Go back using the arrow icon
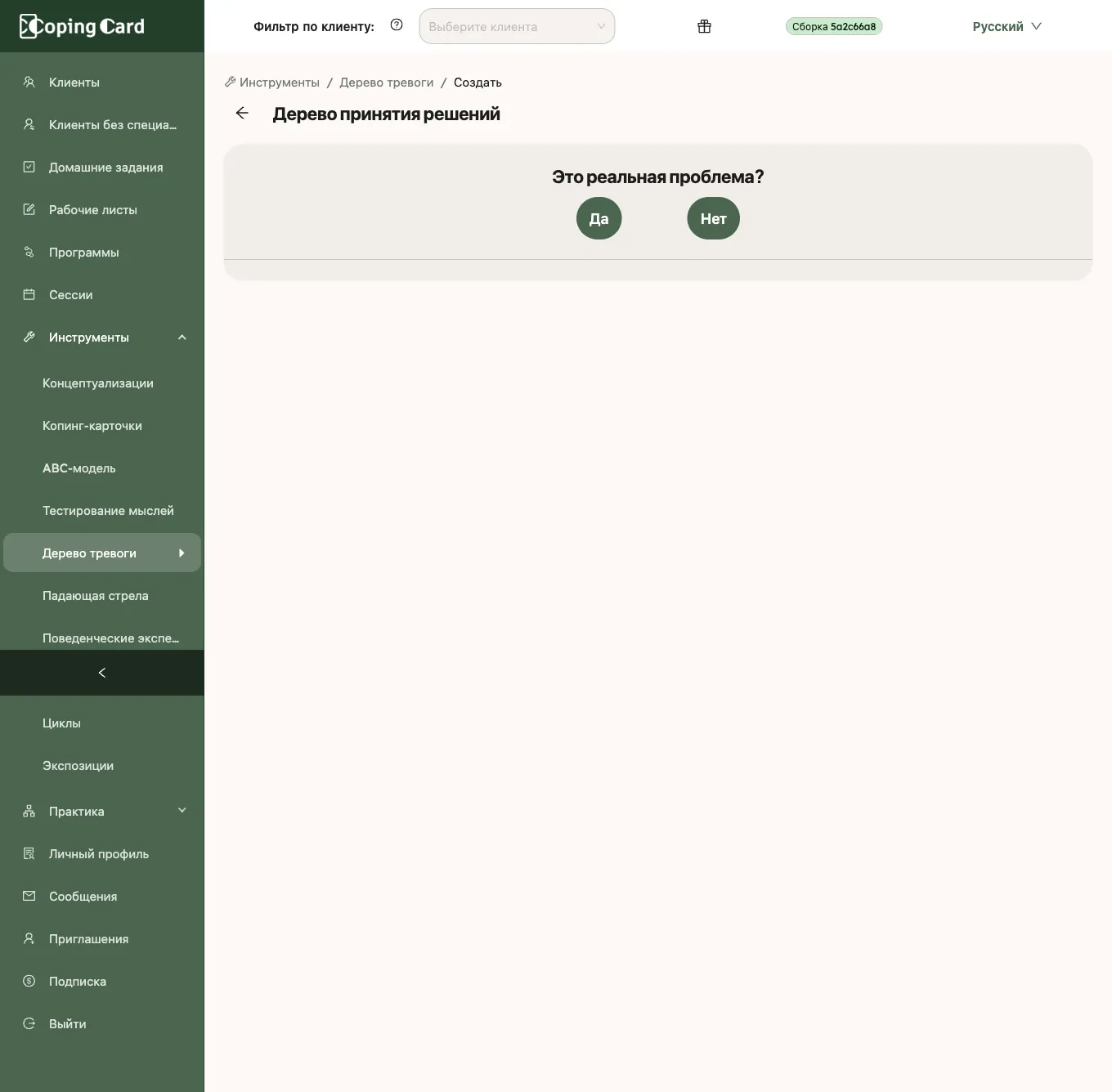The image size is (1112, 1092). click(242, 113)
